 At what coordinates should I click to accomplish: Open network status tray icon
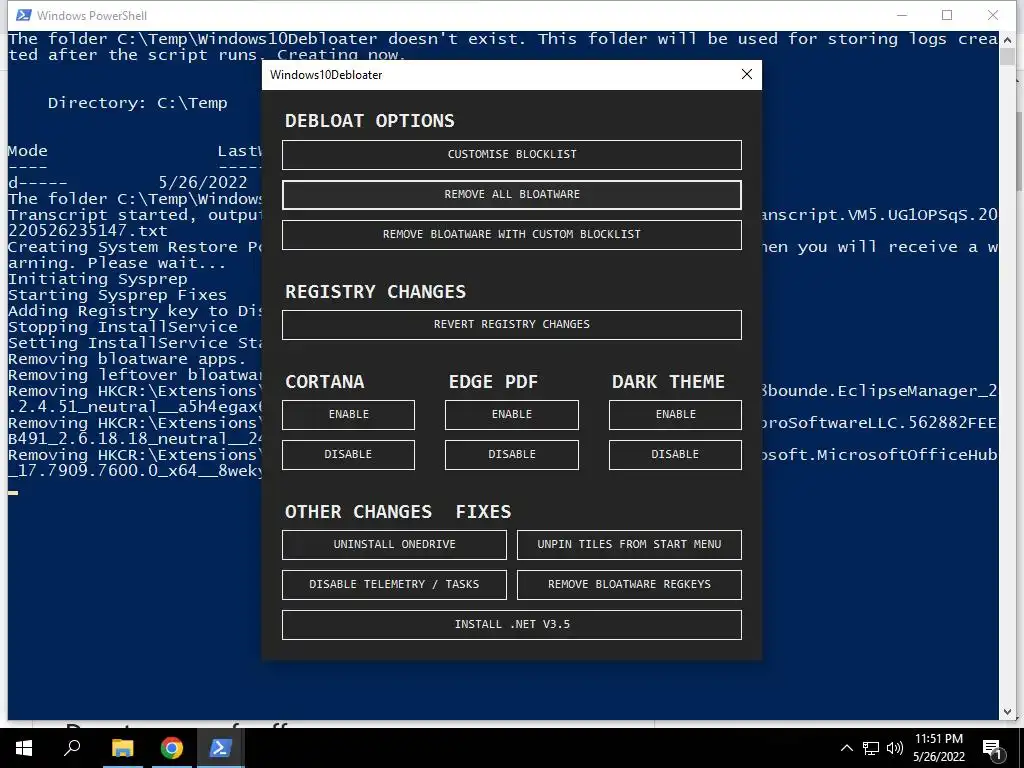click(x=871, y=748)
